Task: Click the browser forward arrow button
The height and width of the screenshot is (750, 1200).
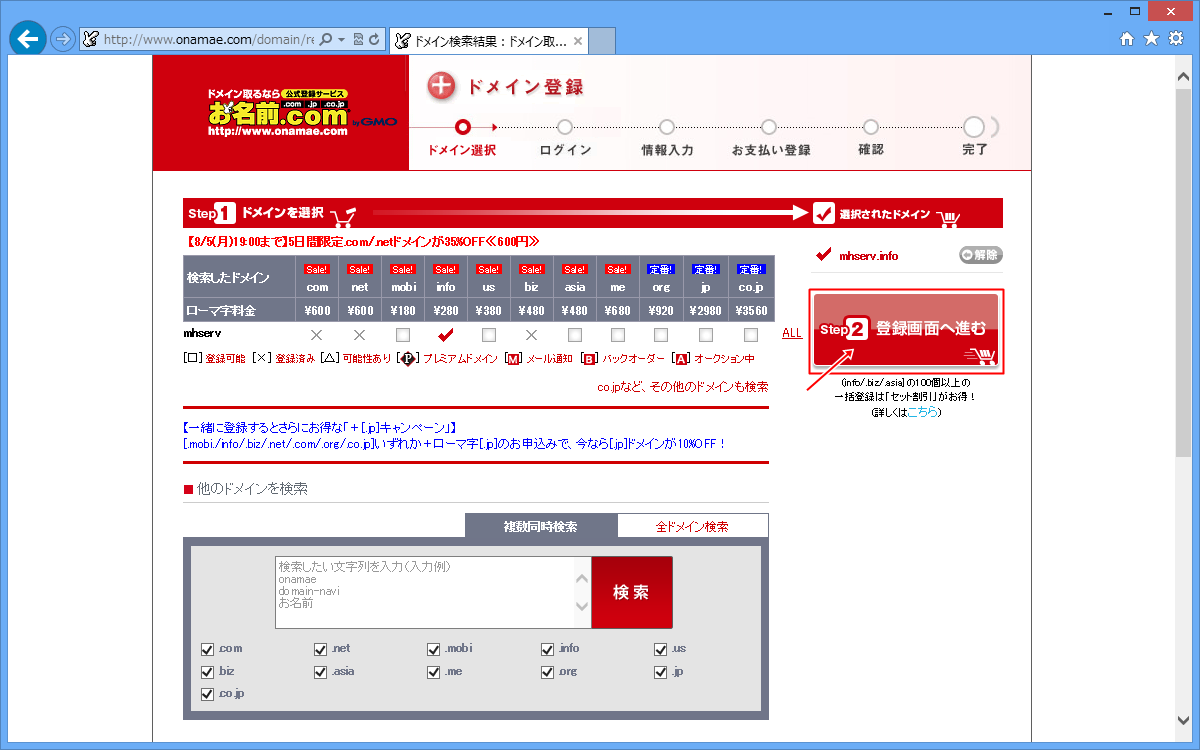Action: pyautogui.click(x=62, y=39)
